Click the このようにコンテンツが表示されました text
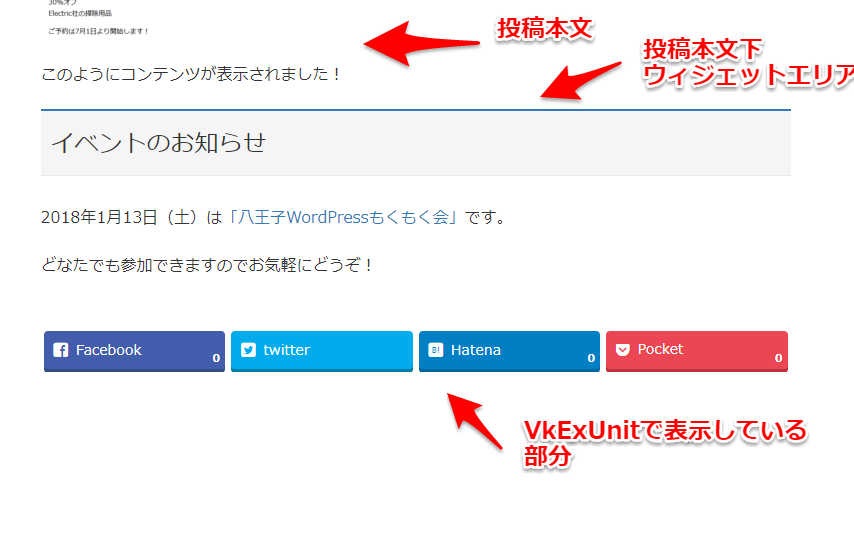This screenshot has width=854, height=554. click(x=190, y=74)
